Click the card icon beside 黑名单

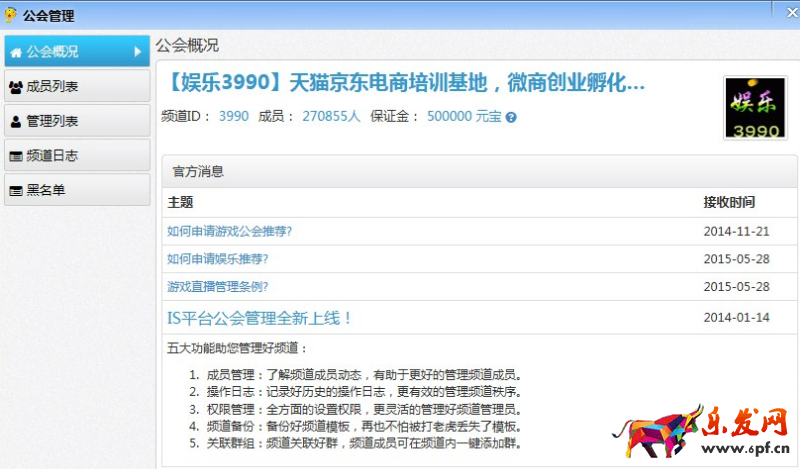(16, 190)
